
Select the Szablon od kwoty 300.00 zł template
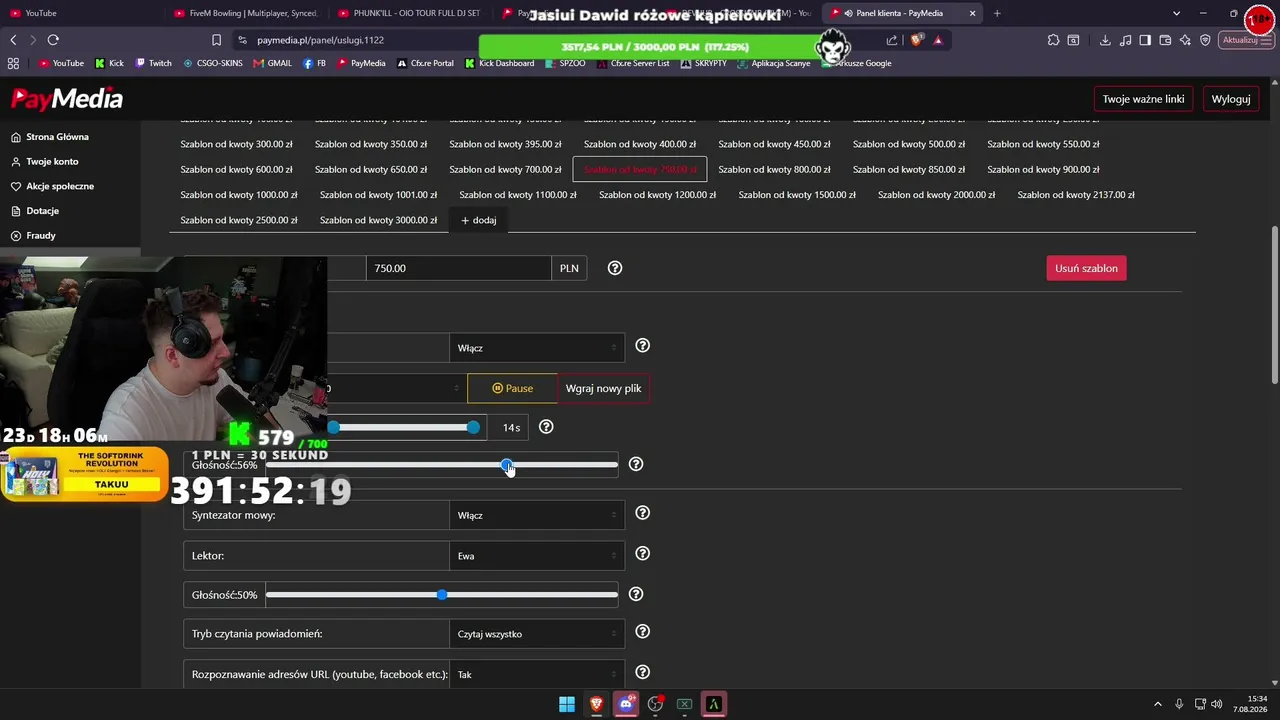pyautogui.click(x=237, y=144)
